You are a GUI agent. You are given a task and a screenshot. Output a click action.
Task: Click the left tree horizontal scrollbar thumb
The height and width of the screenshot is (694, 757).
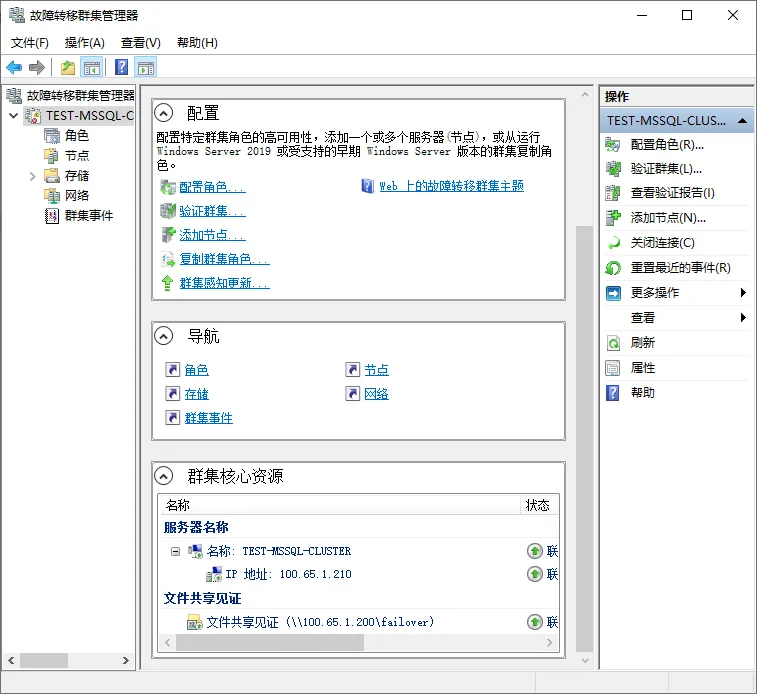44,660
